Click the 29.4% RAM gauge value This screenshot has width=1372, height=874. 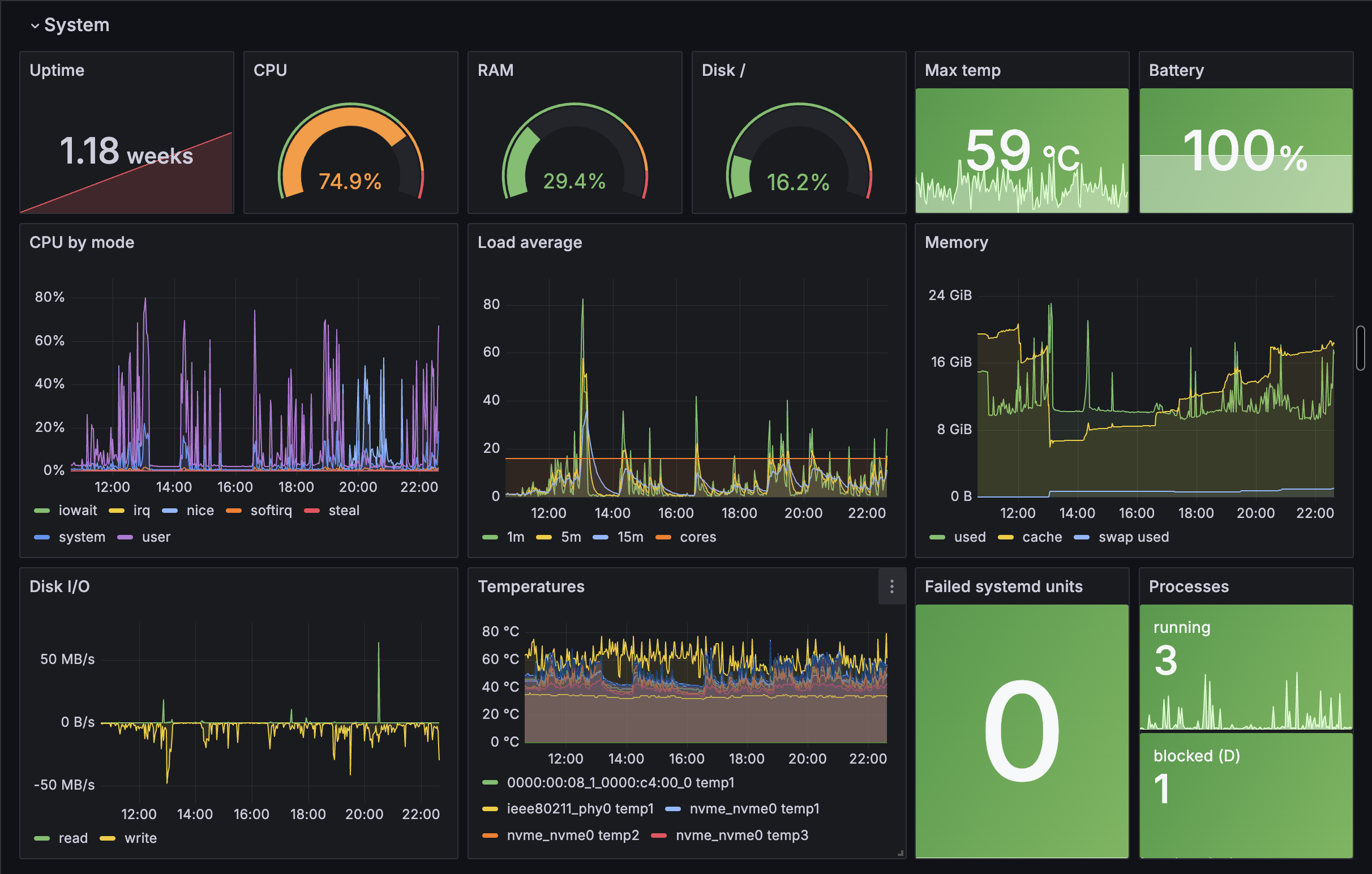574,181
